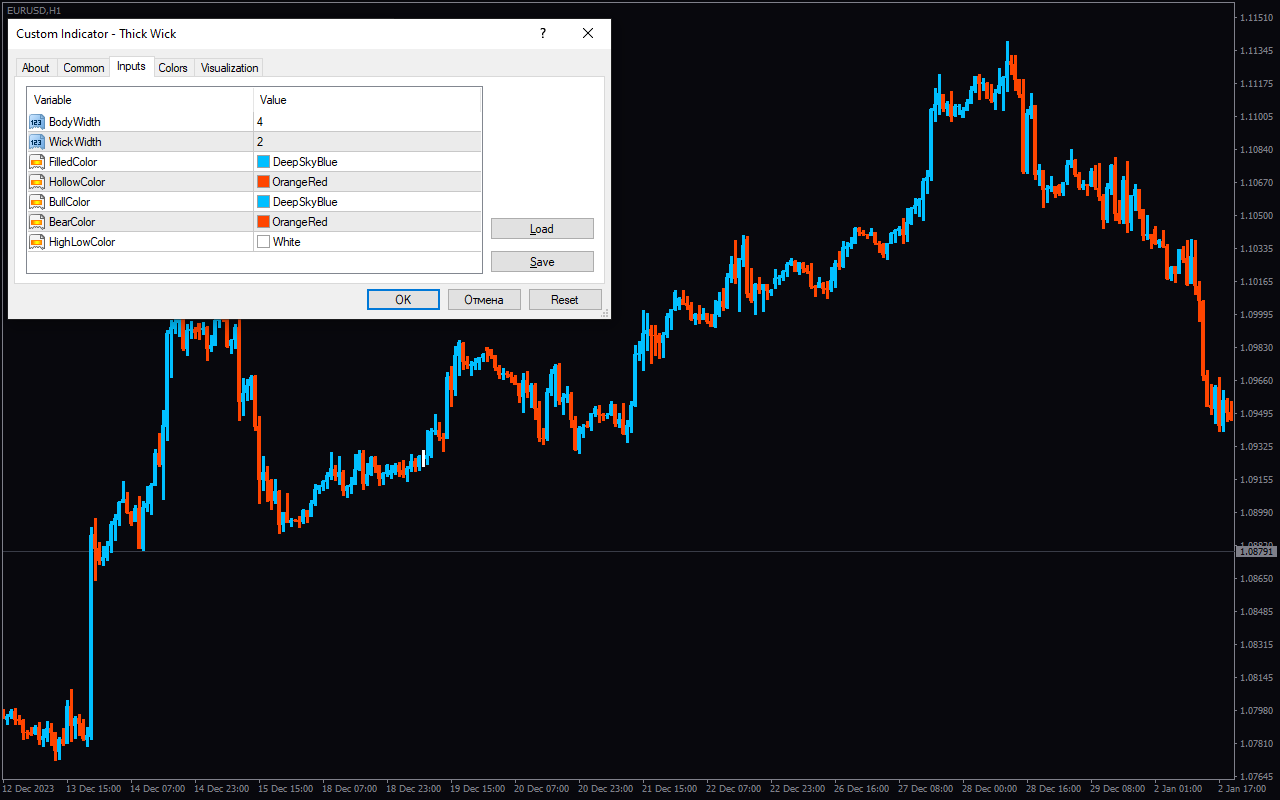Click the dialog resize grip corner
This screenshot has width=1280, height=800.
(x=604, y=313)
